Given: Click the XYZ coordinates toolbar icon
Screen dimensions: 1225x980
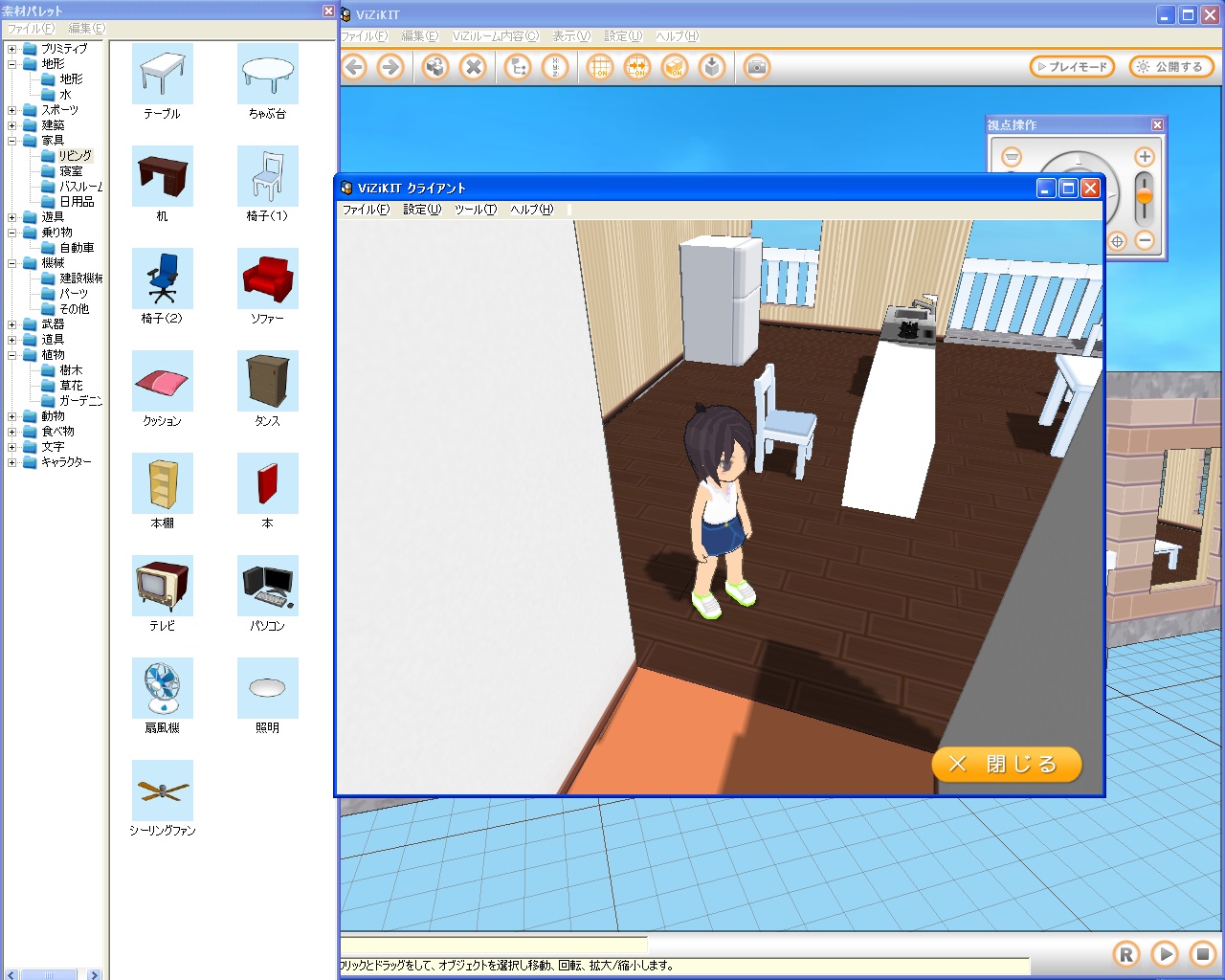Looking at the screenshot, I should pos(555,67).
